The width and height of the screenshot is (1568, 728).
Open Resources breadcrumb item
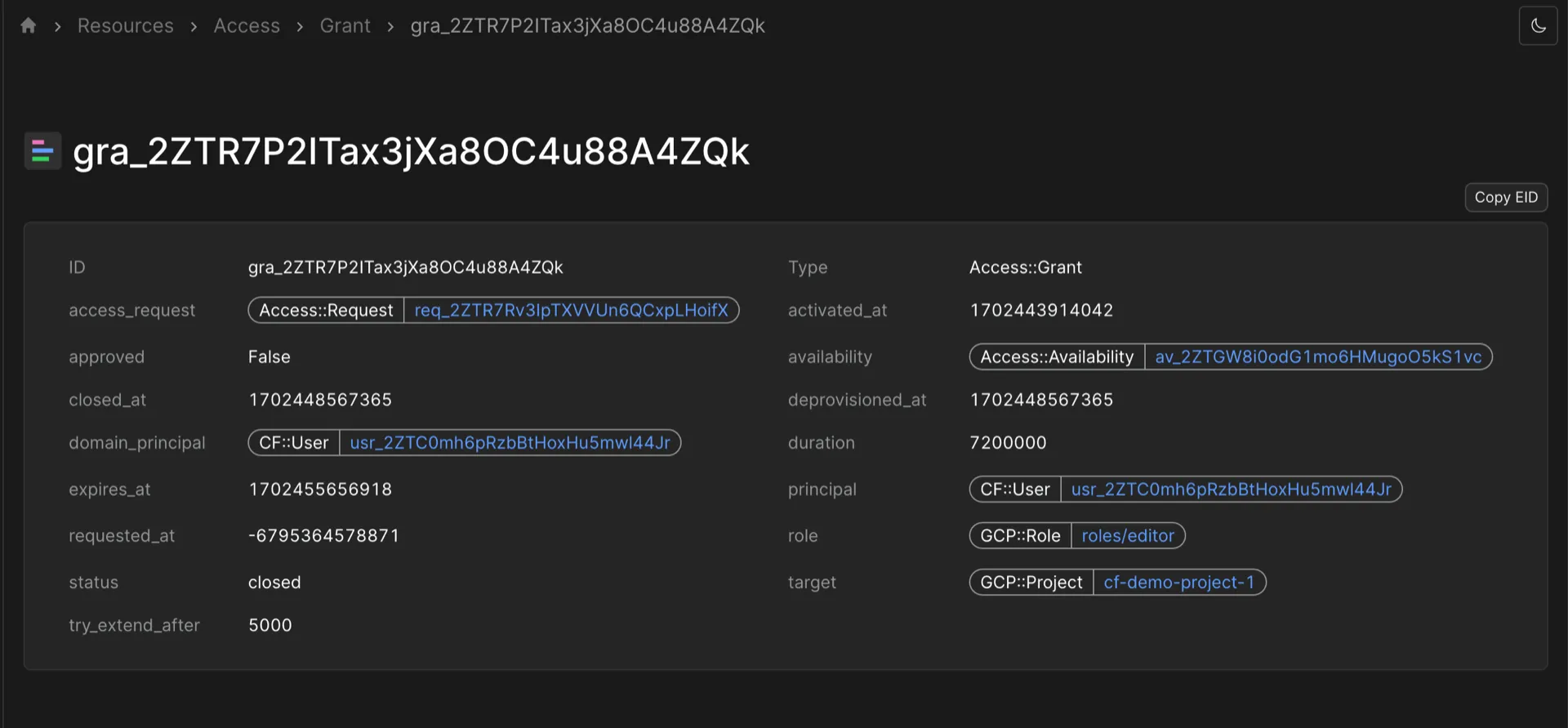coord(125,26)
